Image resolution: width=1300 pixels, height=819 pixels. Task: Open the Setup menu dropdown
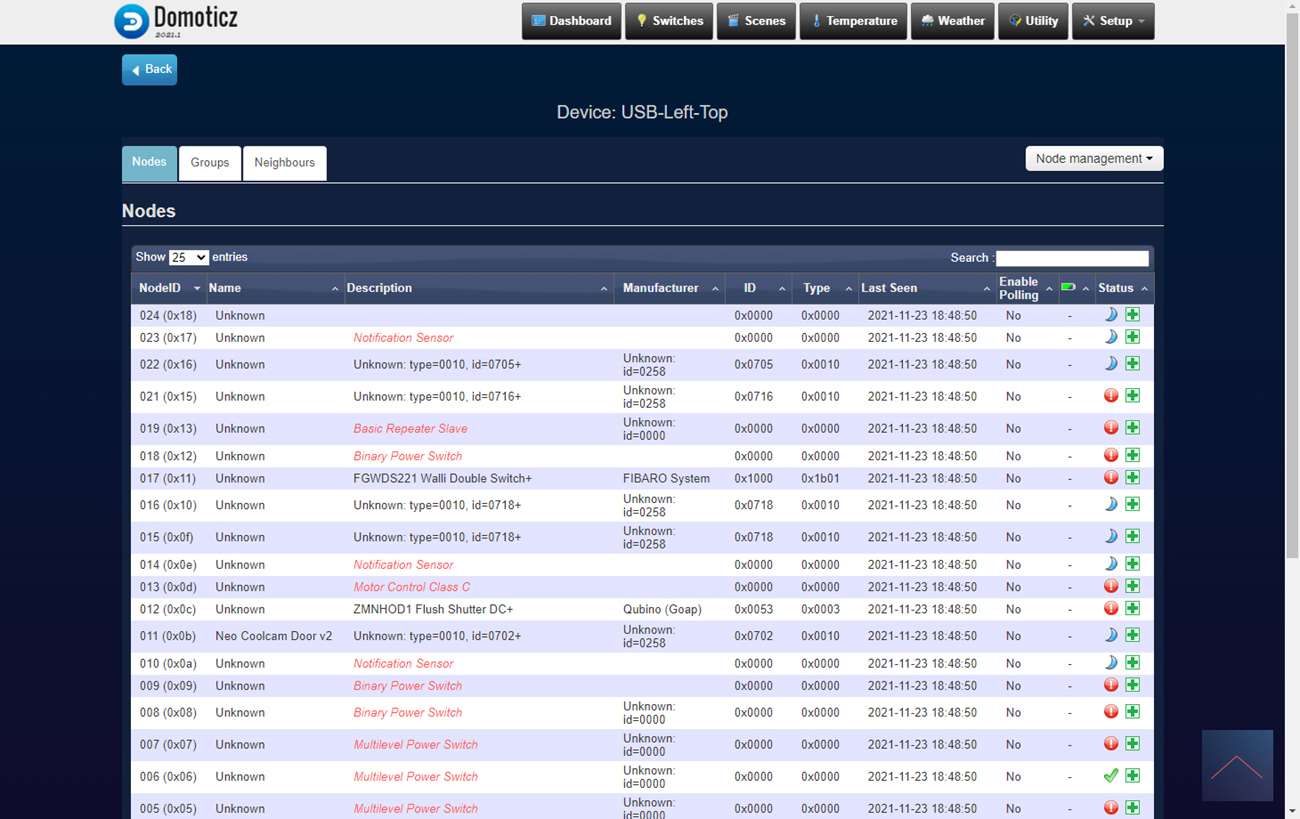coord(1113,21)
